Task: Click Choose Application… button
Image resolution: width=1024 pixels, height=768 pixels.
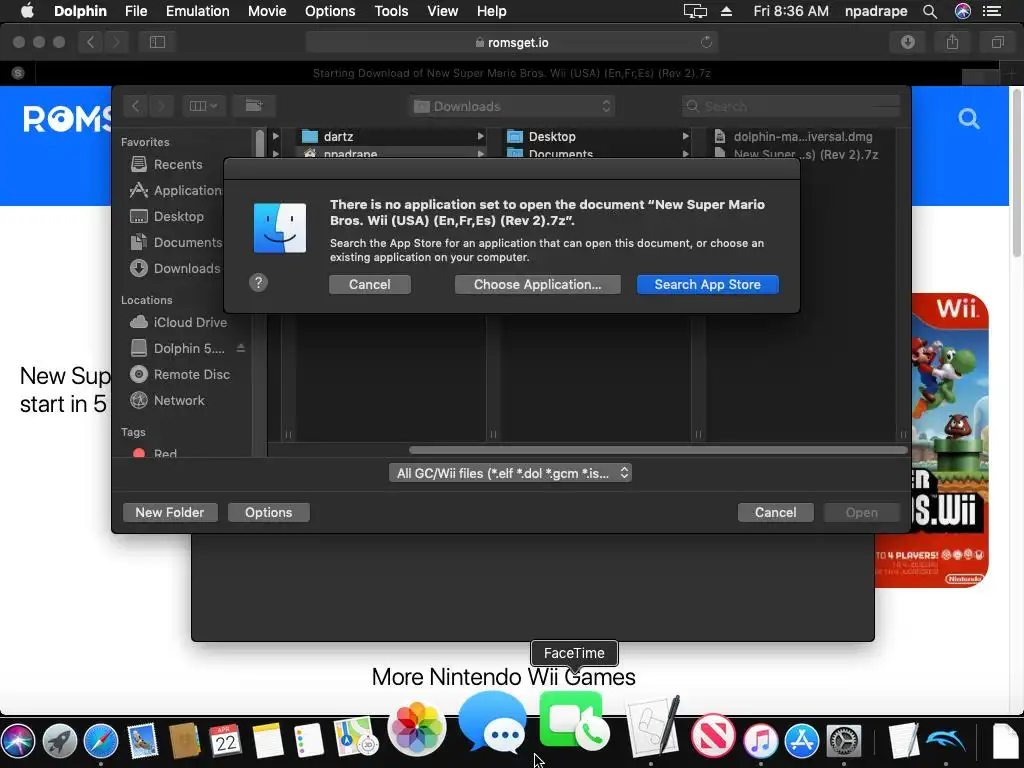Action: point(537,285)
